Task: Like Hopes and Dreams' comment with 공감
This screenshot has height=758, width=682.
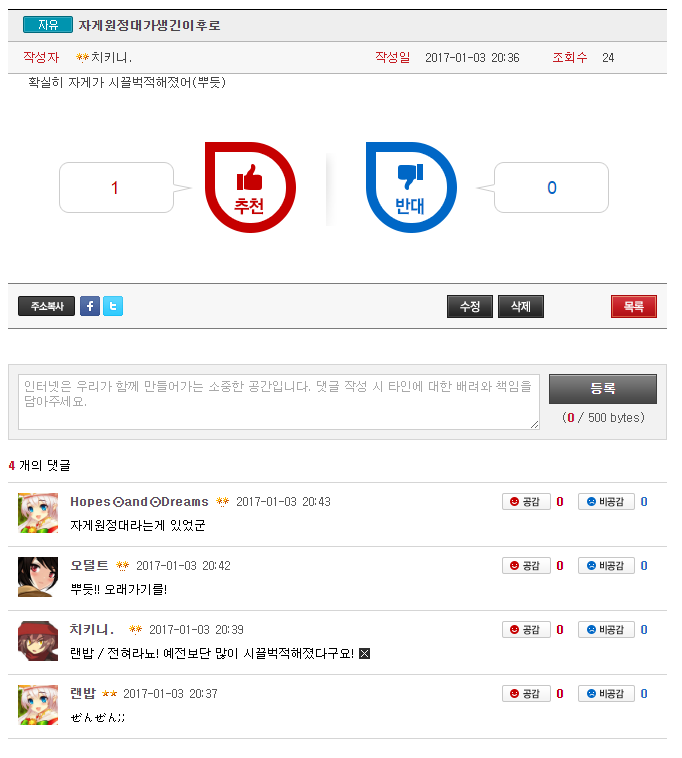Action: [x=526, y=502]
